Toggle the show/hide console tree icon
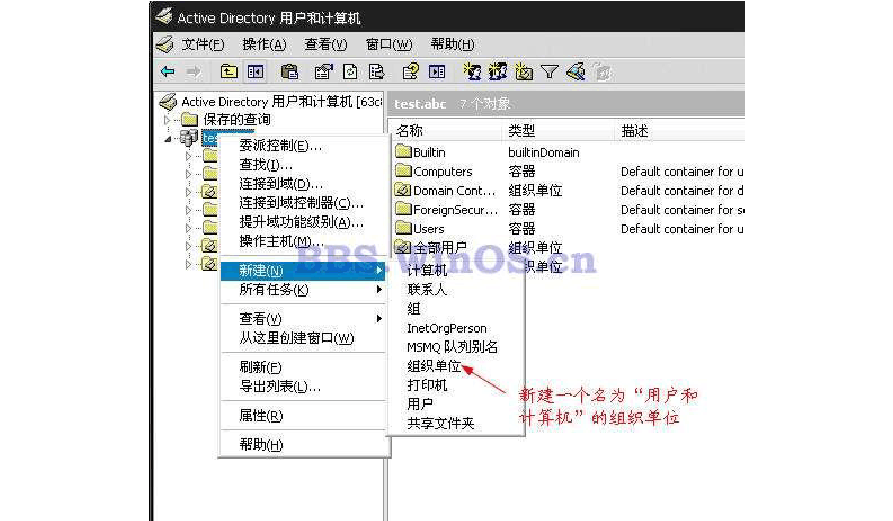The image size is (893, 521). [256, 72]
